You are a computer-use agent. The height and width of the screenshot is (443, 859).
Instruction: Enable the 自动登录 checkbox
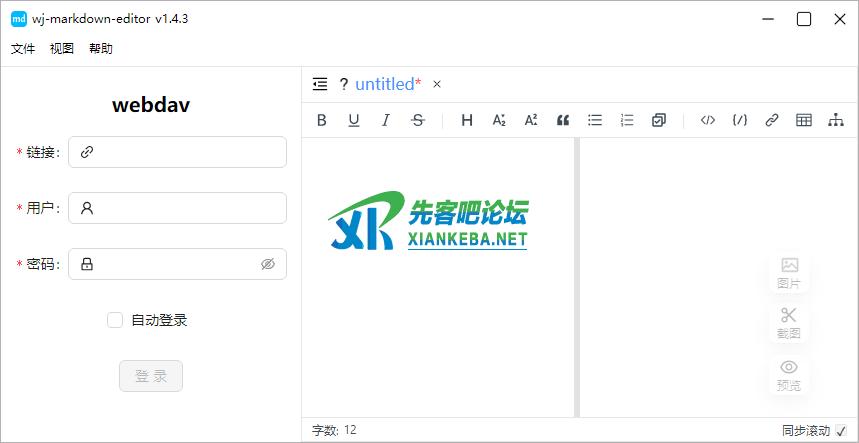(115, 320)
